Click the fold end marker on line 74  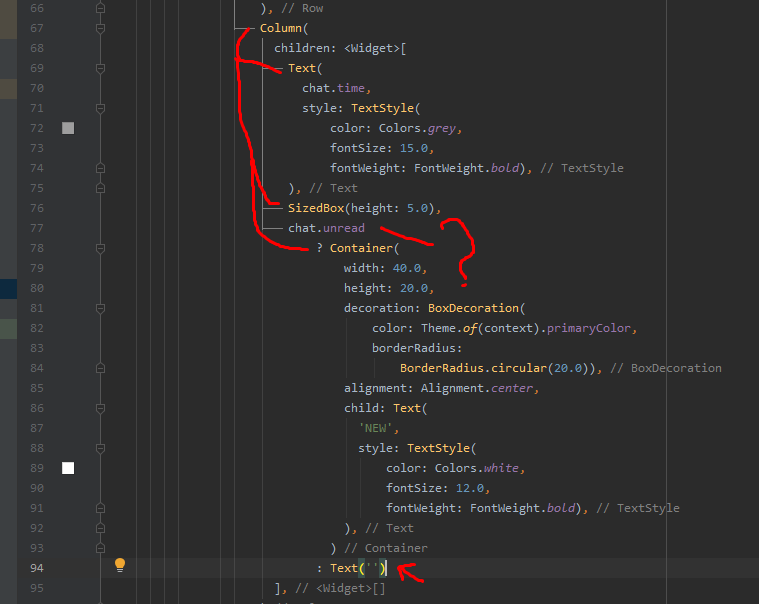click(x=100, y=168)
